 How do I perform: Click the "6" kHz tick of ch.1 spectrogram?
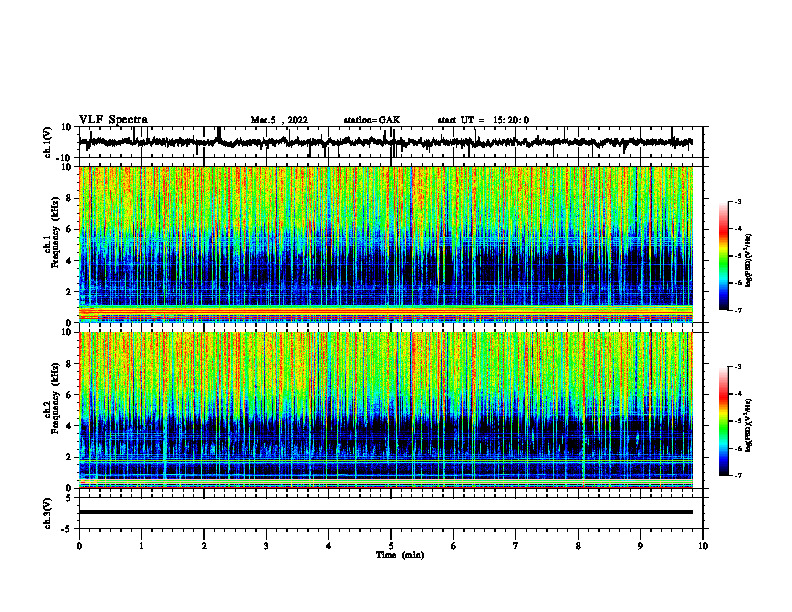69,229
